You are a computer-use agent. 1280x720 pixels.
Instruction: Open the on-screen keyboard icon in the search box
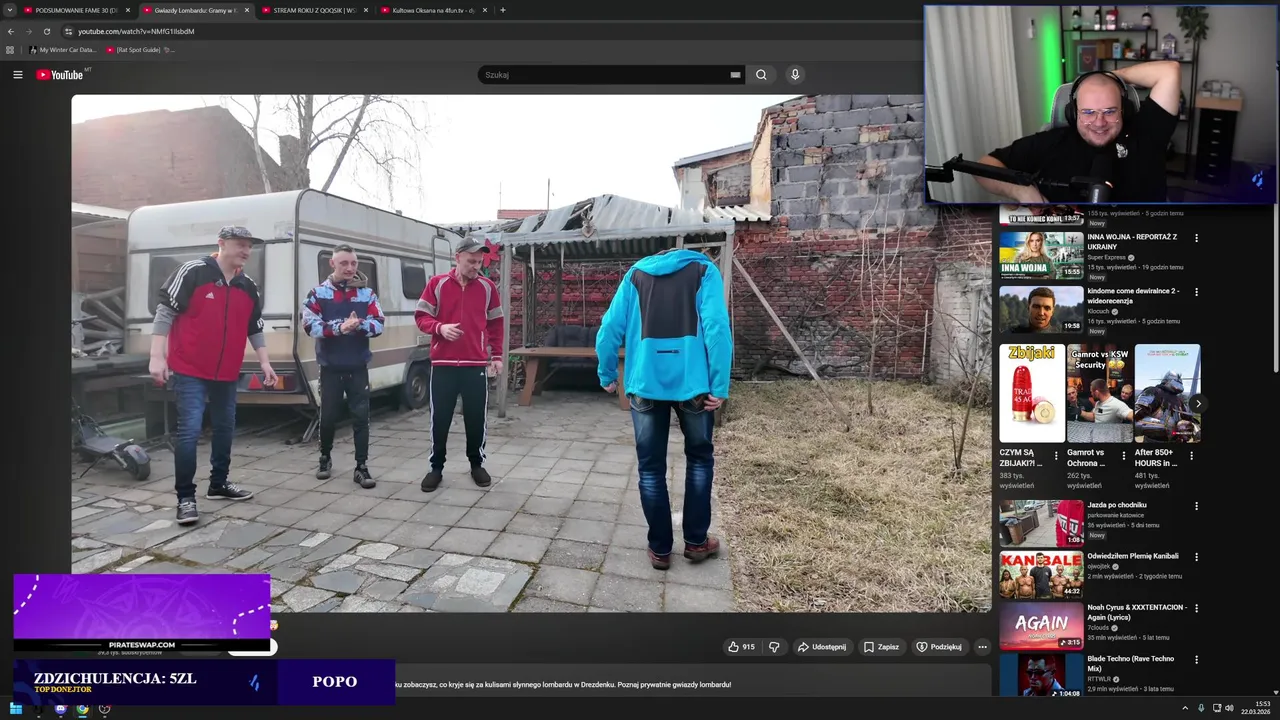click(x=735, y=75)
